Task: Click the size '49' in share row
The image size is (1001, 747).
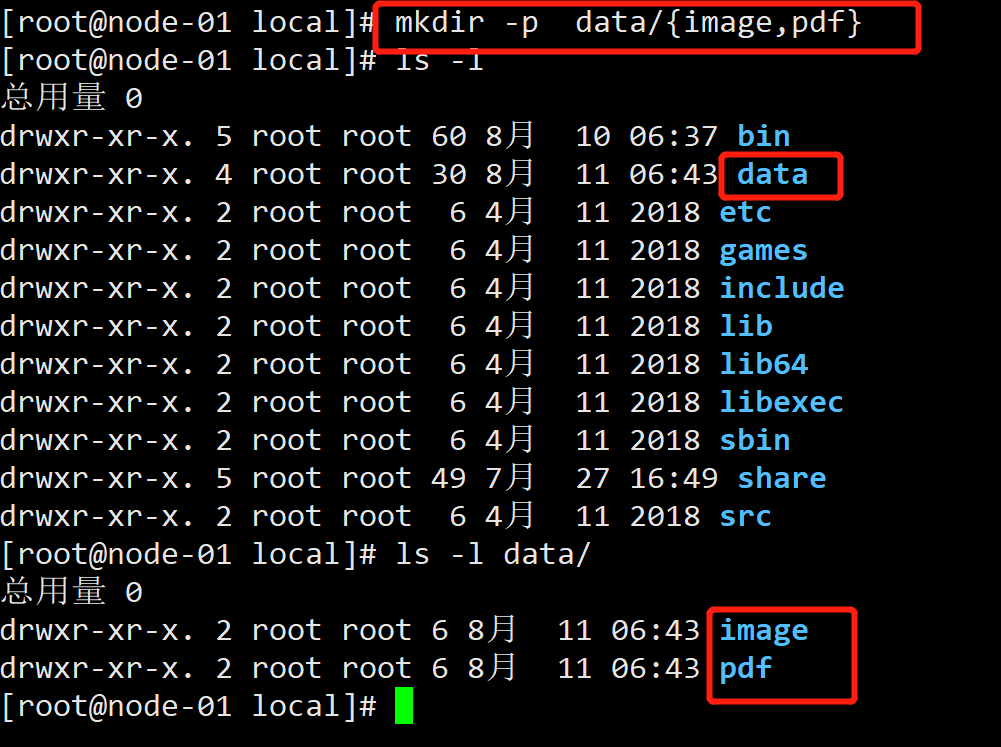Action: coord(449,478)
